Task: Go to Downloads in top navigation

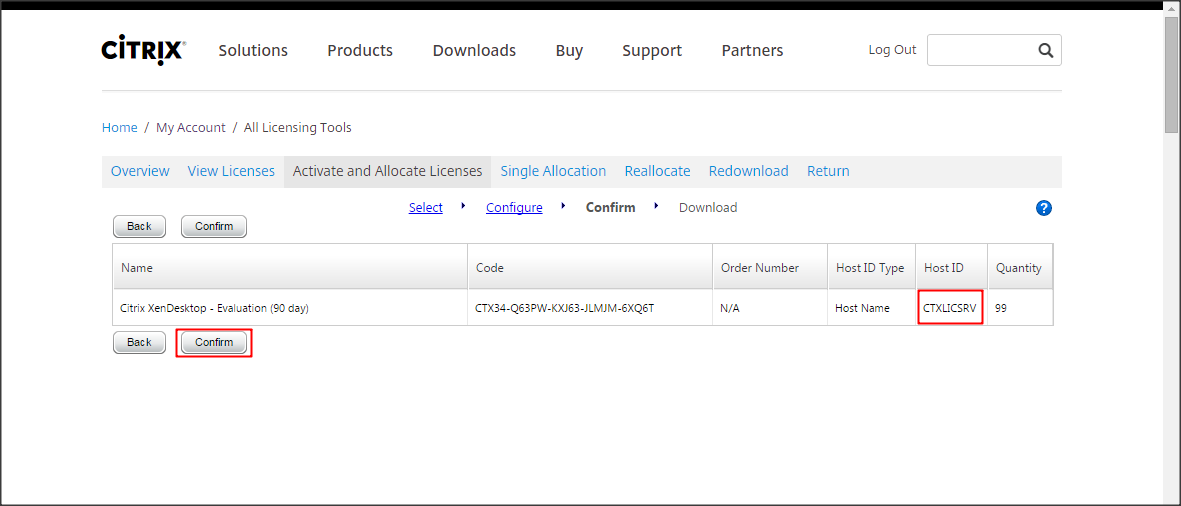Action: (x=474, y=51)
